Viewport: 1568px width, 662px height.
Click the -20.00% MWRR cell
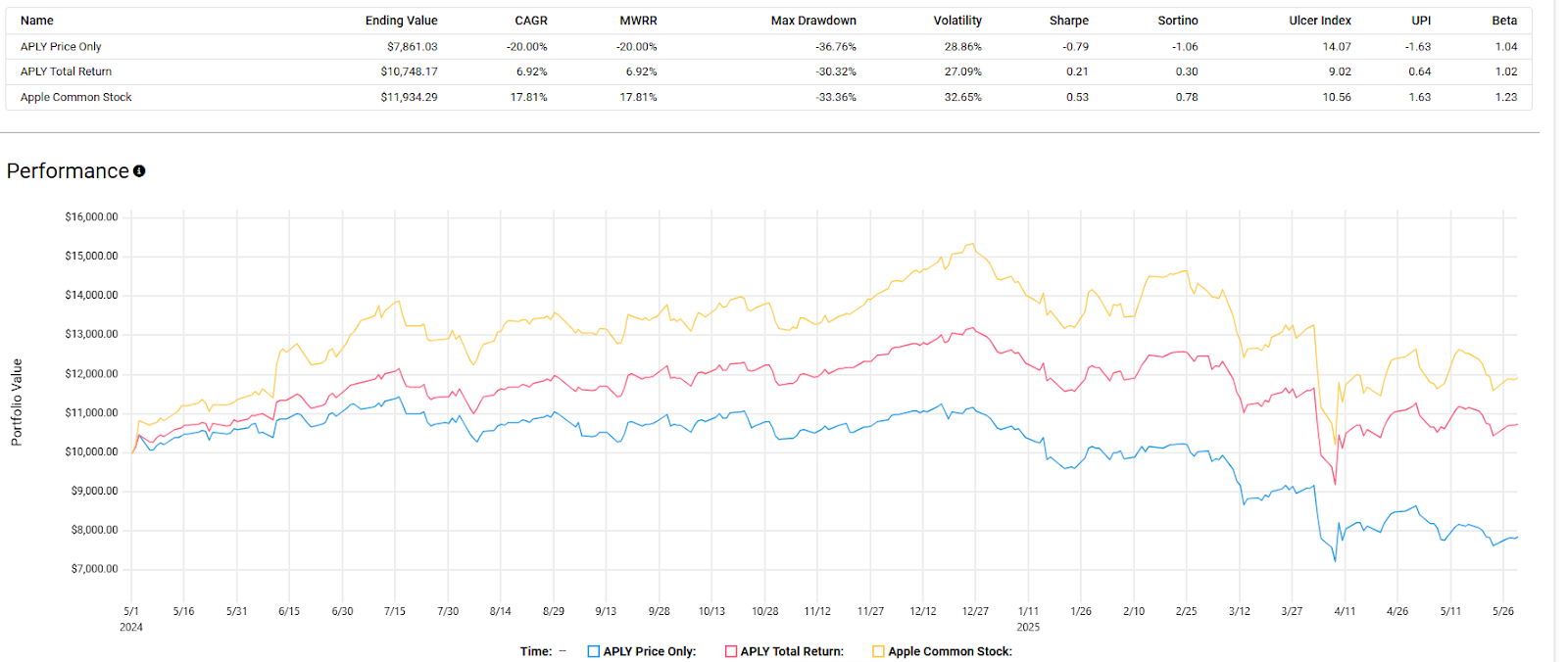tap(637, 47)
